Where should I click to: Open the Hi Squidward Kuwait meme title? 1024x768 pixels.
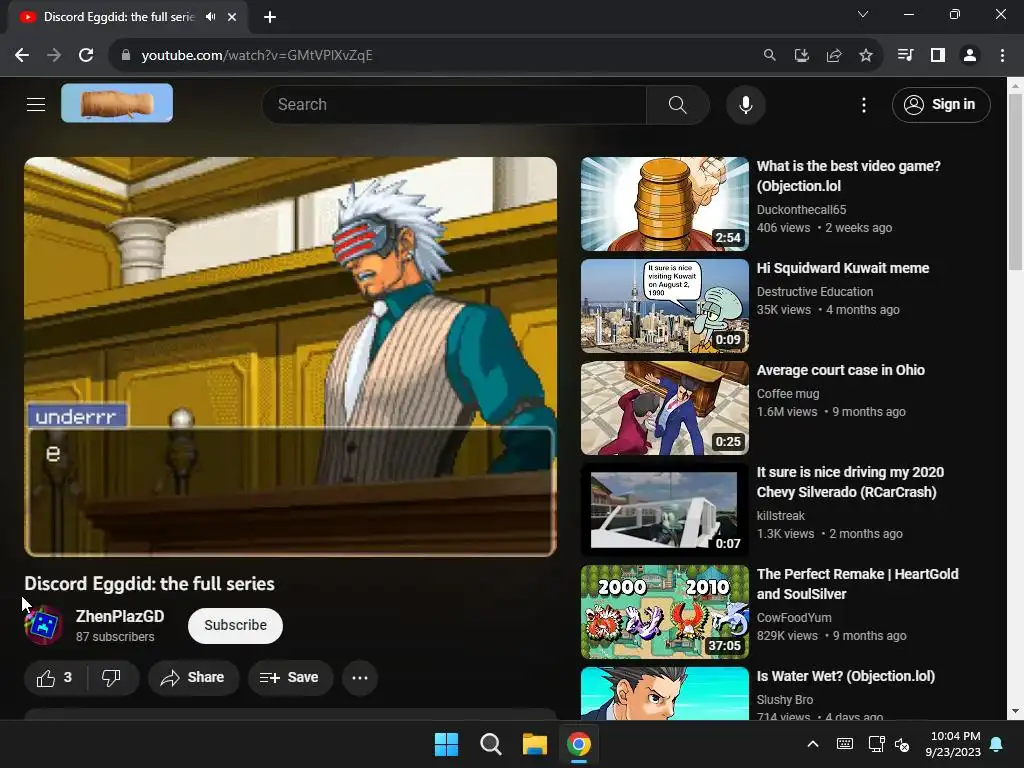coord(842,268)
